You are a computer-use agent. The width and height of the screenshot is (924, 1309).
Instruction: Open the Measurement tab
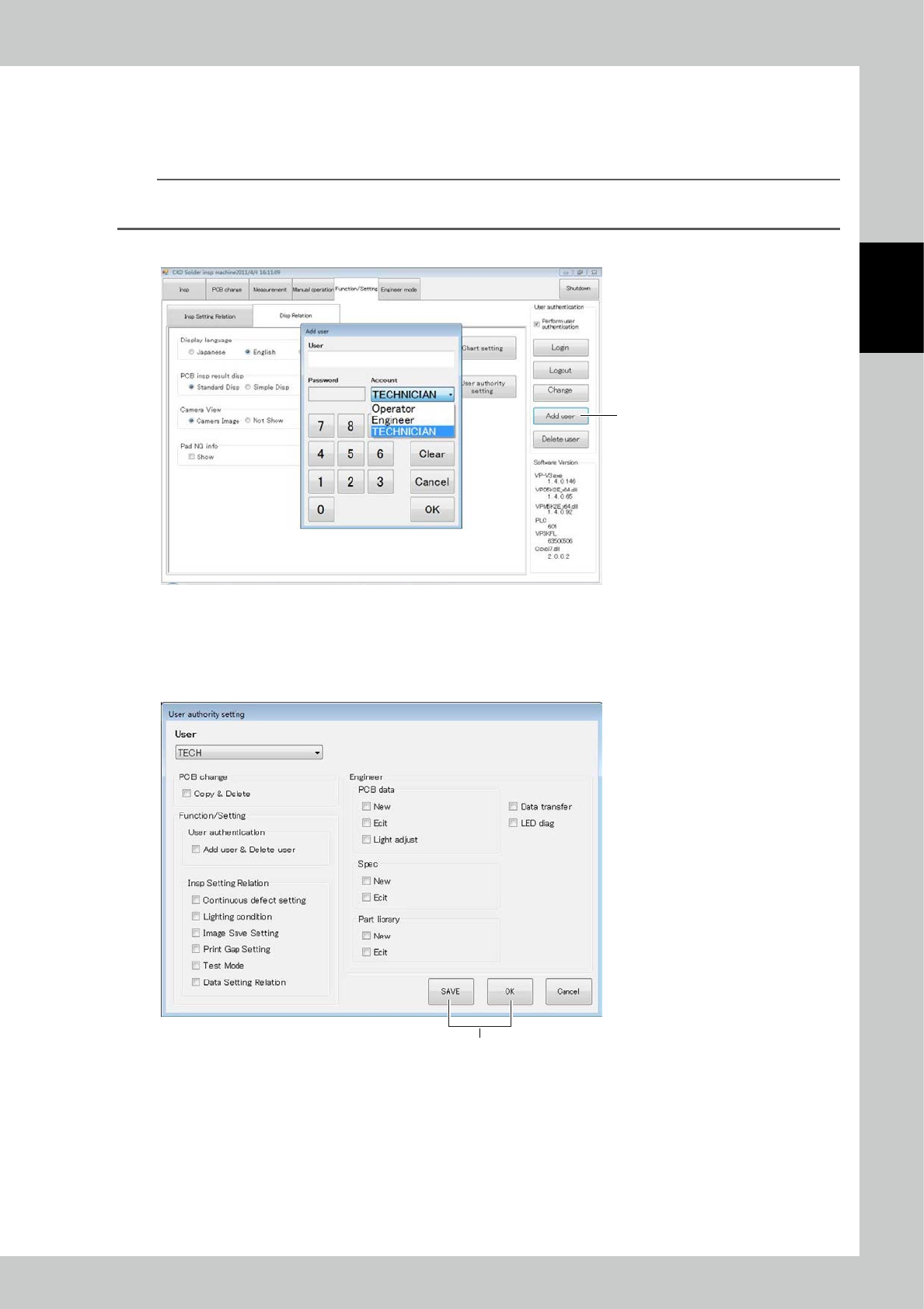pos(270,289)
